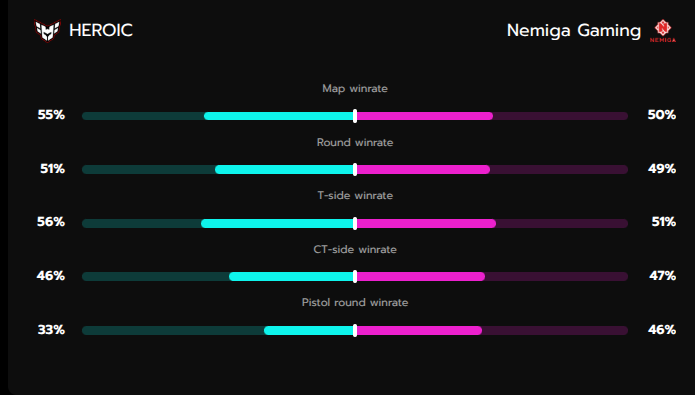The width and height of the screenshot is (695, 395).
Task: Click the cyan Pistol round winrate bar
Action: pos(309,330)
